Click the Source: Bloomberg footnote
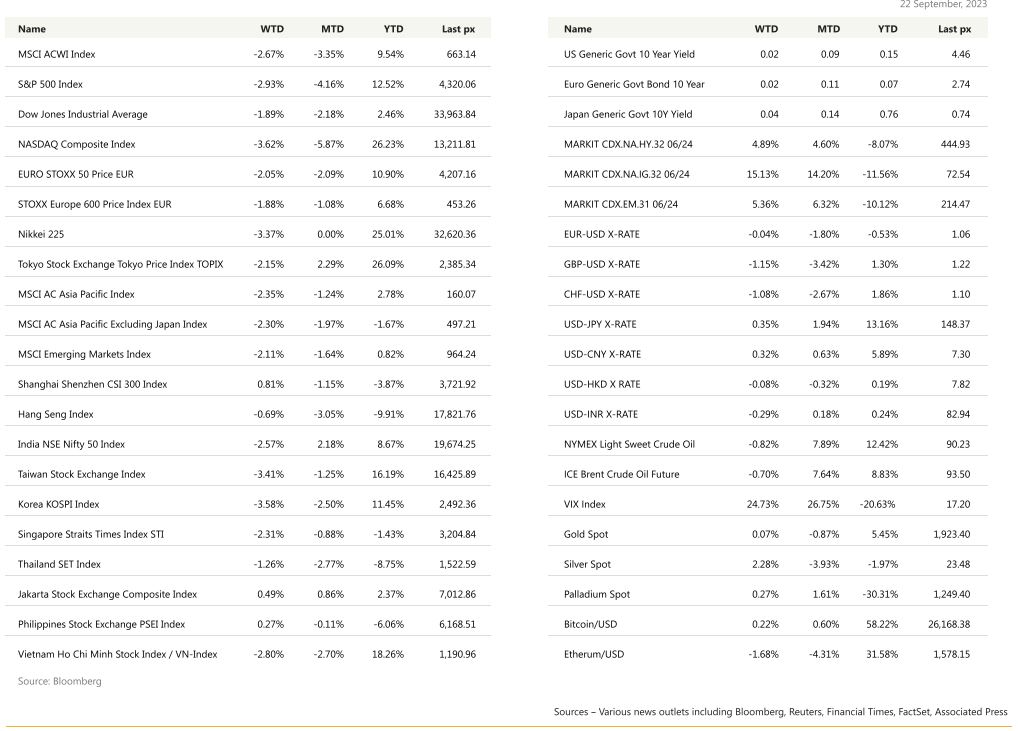 60,681
